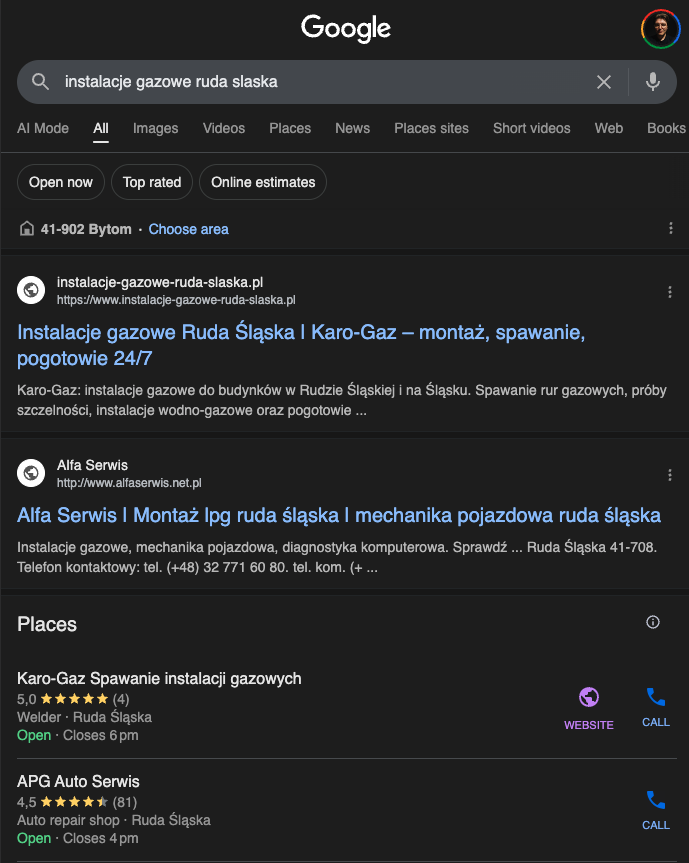Click the microphone icon for voice search
Screen dimensions: 689x863
(x=652, y=82)
